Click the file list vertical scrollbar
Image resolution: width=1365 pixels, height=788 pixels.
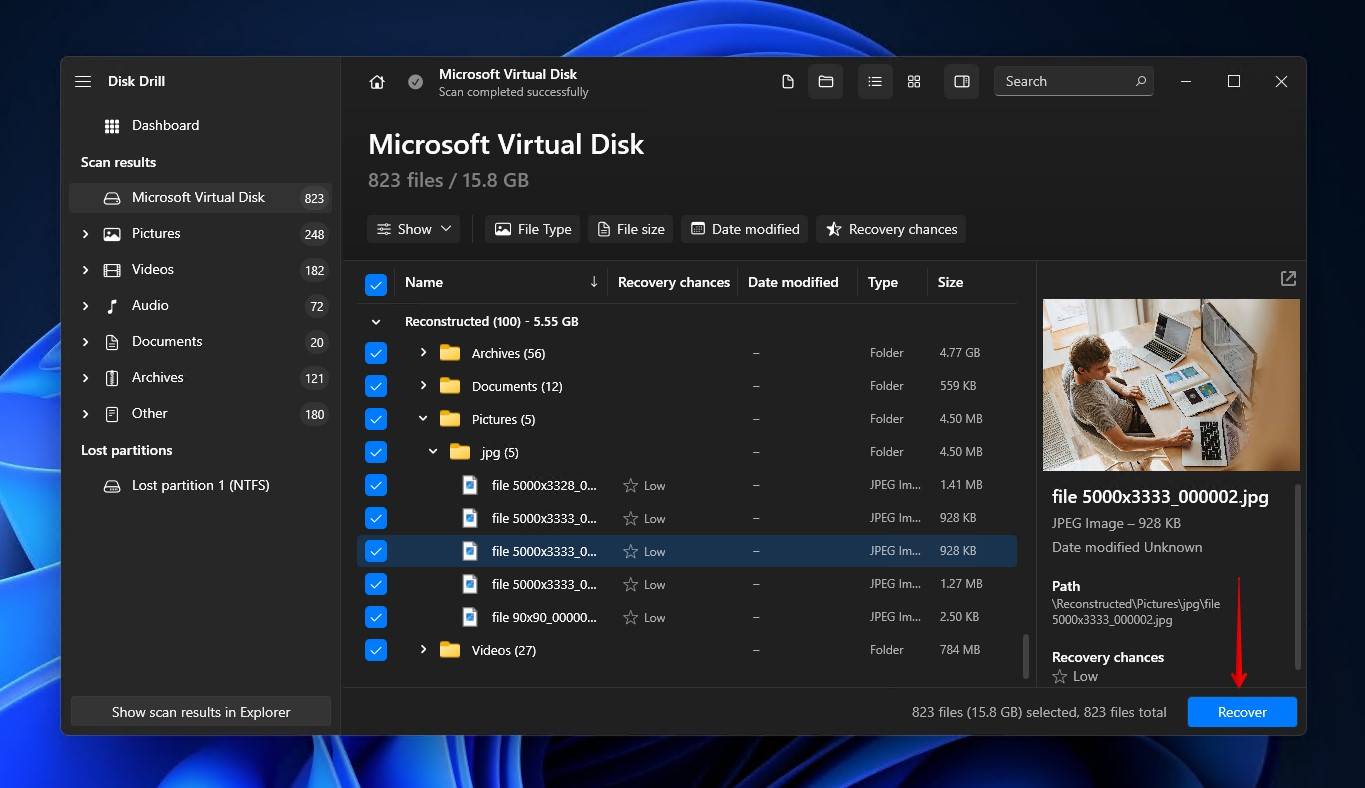(x=1025, y=656)
